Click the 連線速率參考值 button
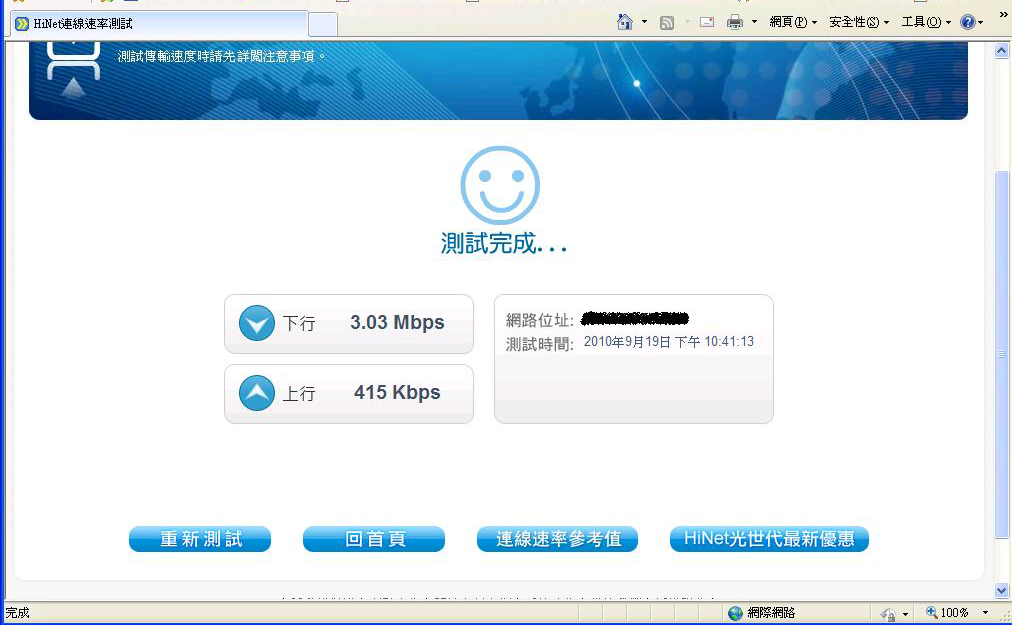This screenshot has width=1012, height=625. [x=557, y=538]
